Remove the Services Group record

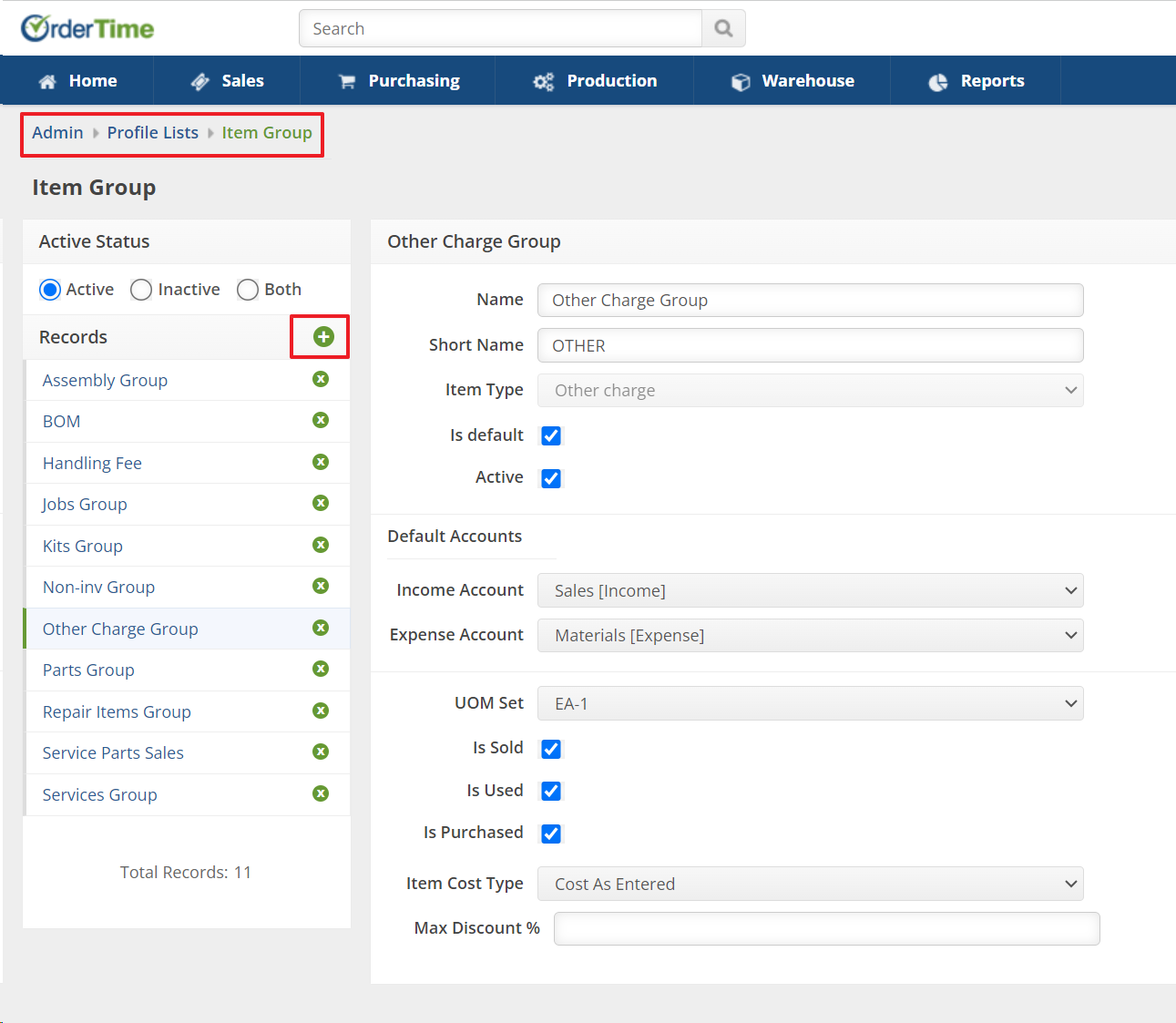coord(321,793)
